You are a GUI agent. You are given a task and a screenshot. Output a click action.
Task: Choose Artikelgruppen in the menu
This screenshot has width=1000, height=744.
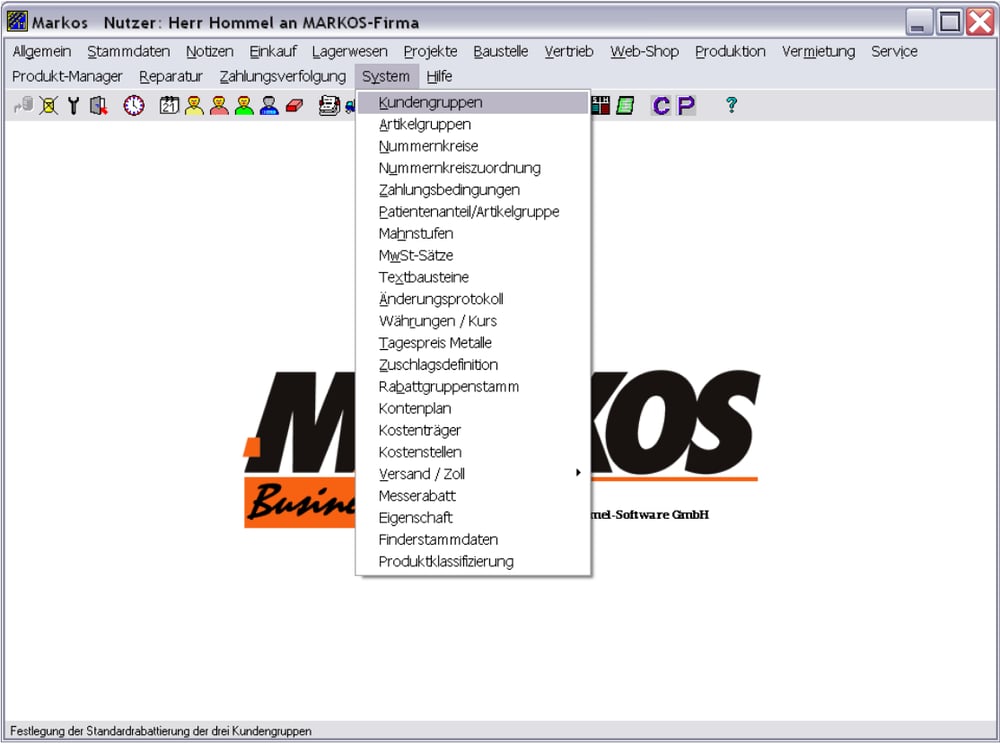[x=473, y=124]
